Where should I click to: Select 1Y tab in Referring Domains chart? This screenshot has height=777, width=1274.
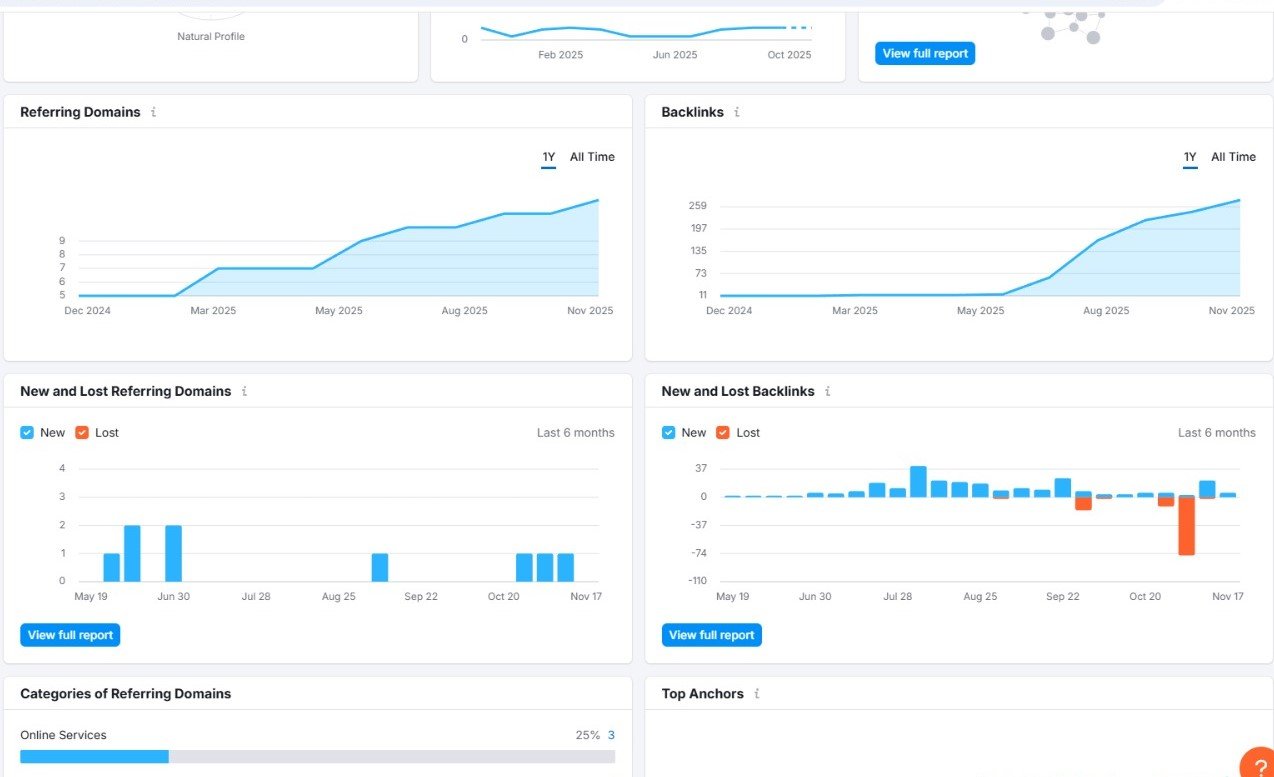(x=548, y=157)
